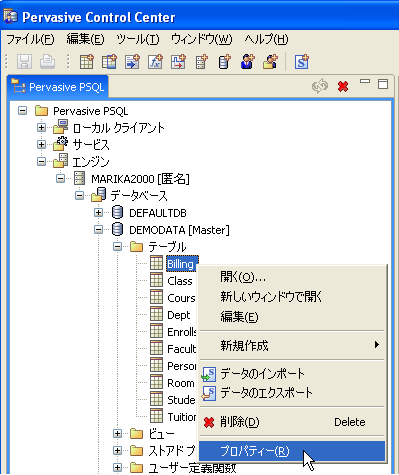Select the Pervasive PSQL tab

58,87
